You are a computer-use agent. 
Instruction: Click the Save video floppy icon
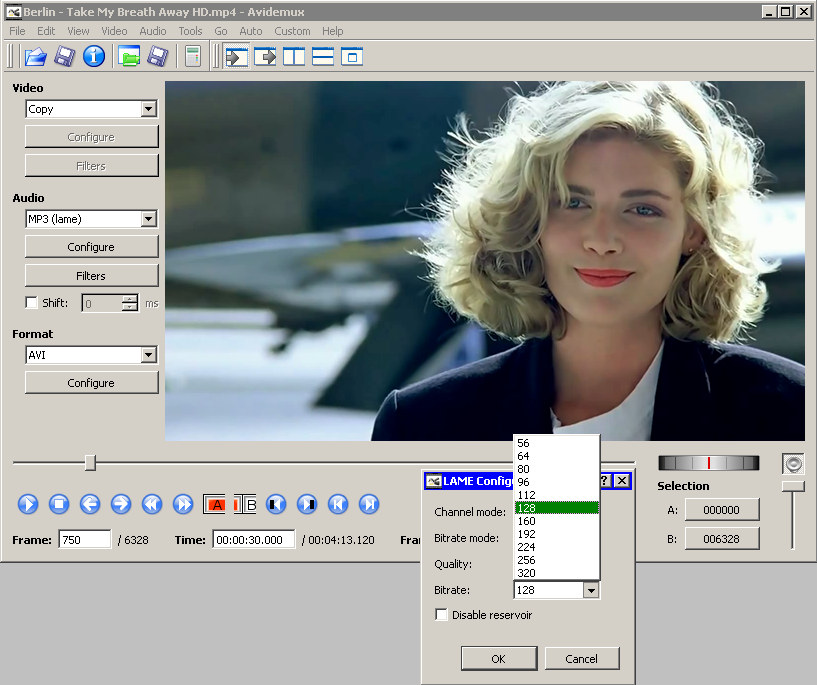65,56
